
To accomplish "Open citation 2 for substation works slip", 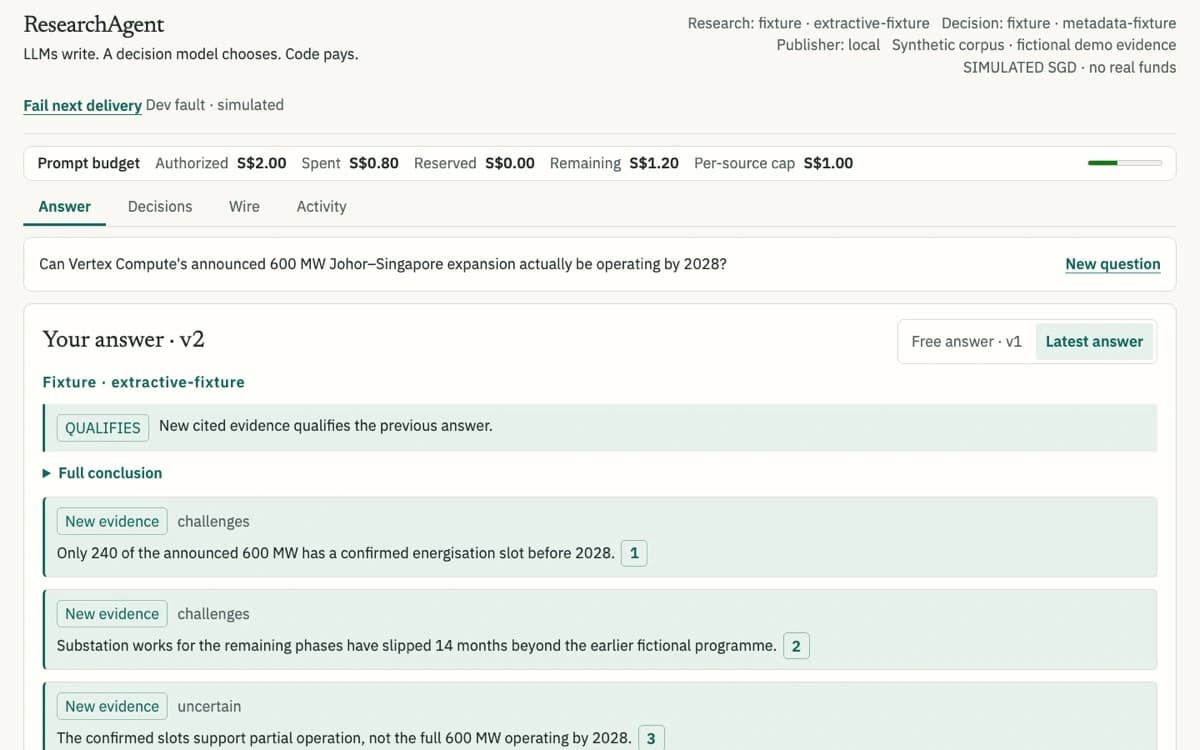I will 796,646.
